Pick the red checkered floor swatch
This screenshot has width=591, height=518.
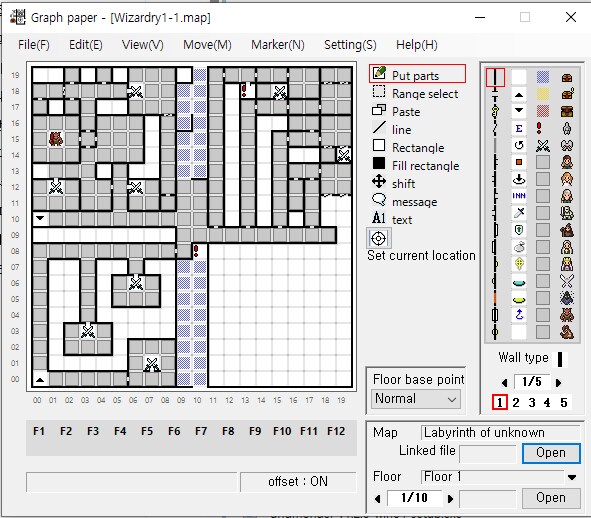543,111
